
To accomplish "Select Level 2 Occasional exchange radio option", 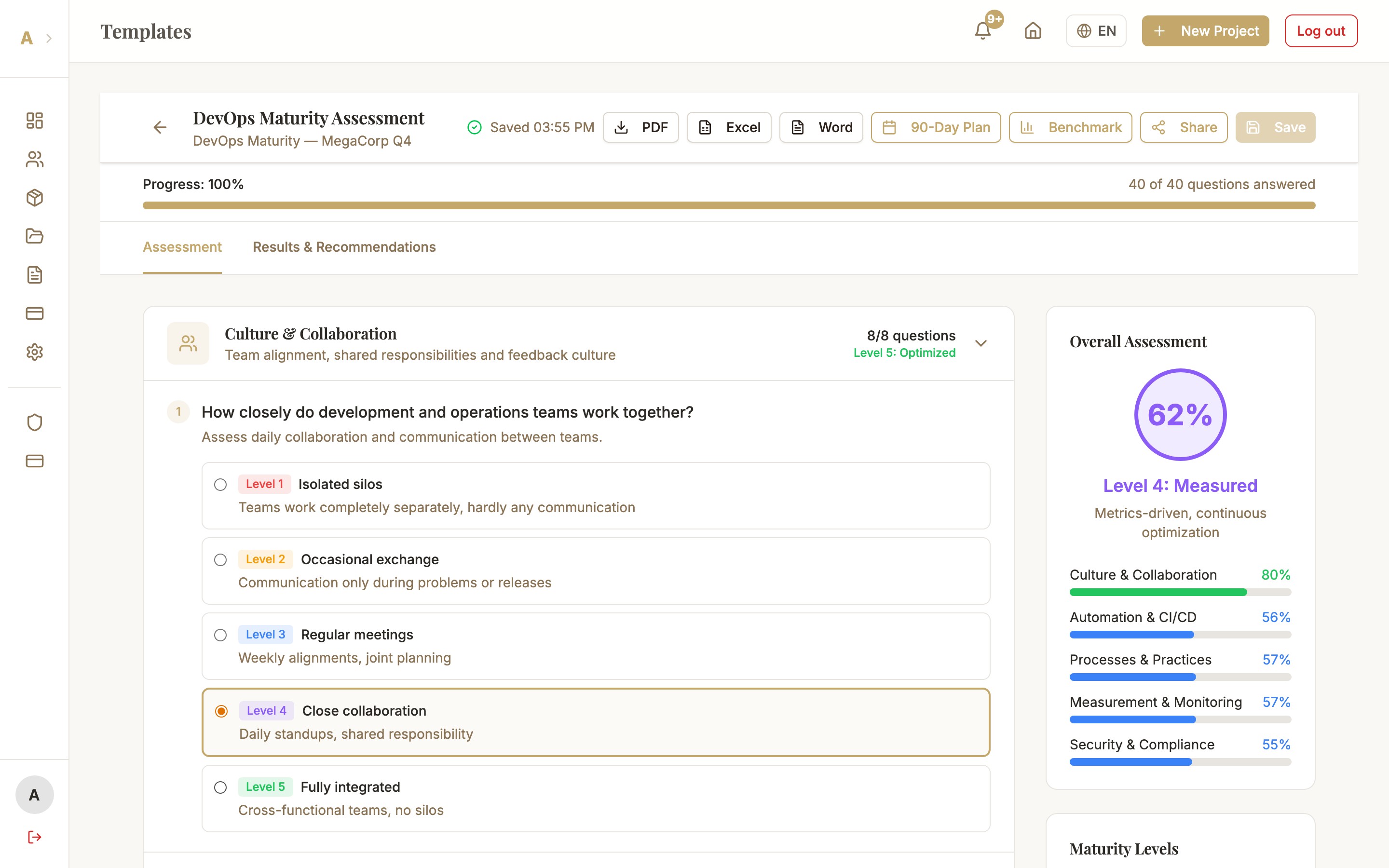I will click(x=220, y=560).
